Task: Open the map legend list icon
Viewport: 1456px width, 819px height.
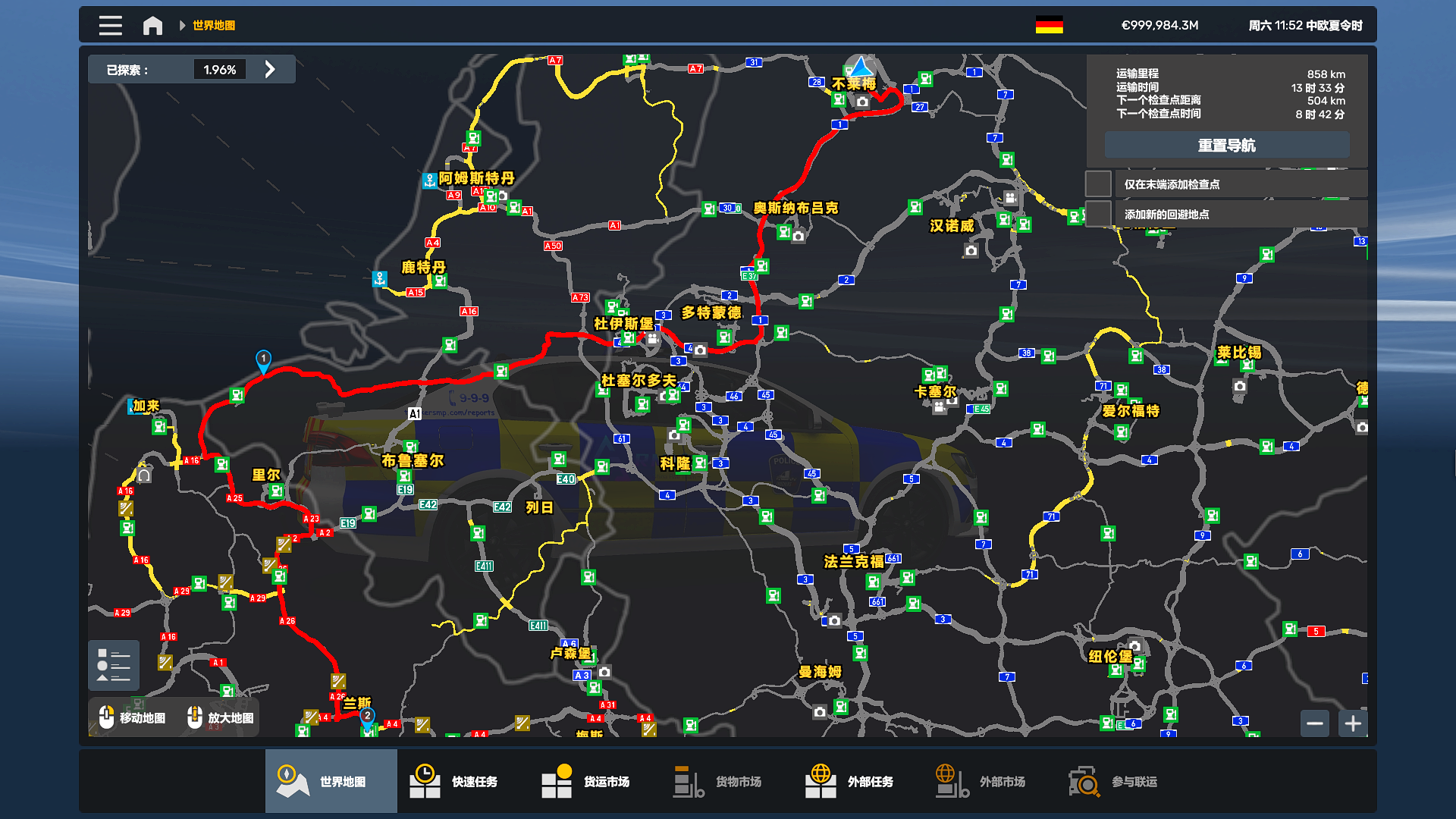Action: (114, 666)
